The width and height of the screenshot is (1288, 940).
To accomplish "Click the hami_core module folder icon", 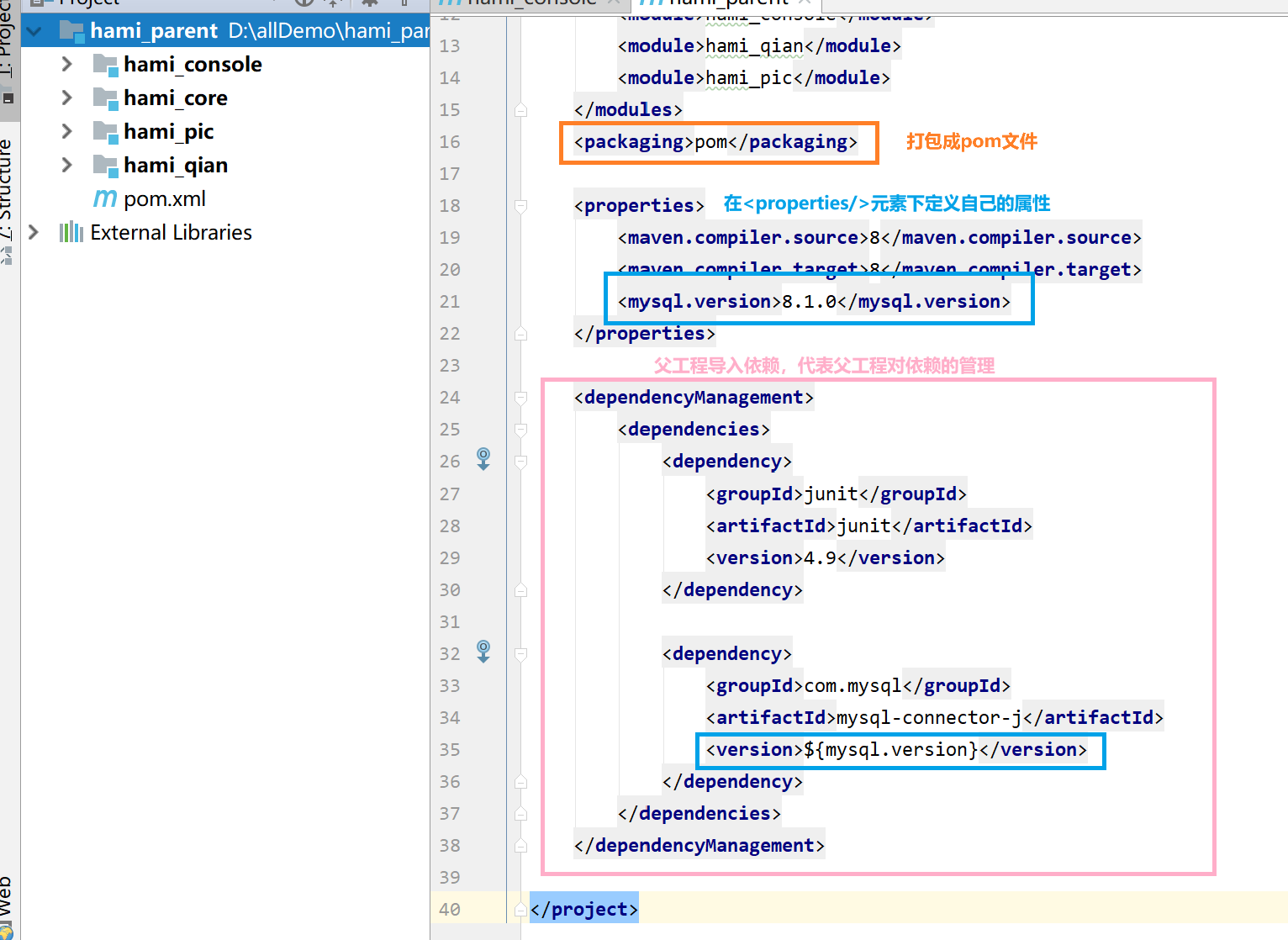I will click(105, 98).
